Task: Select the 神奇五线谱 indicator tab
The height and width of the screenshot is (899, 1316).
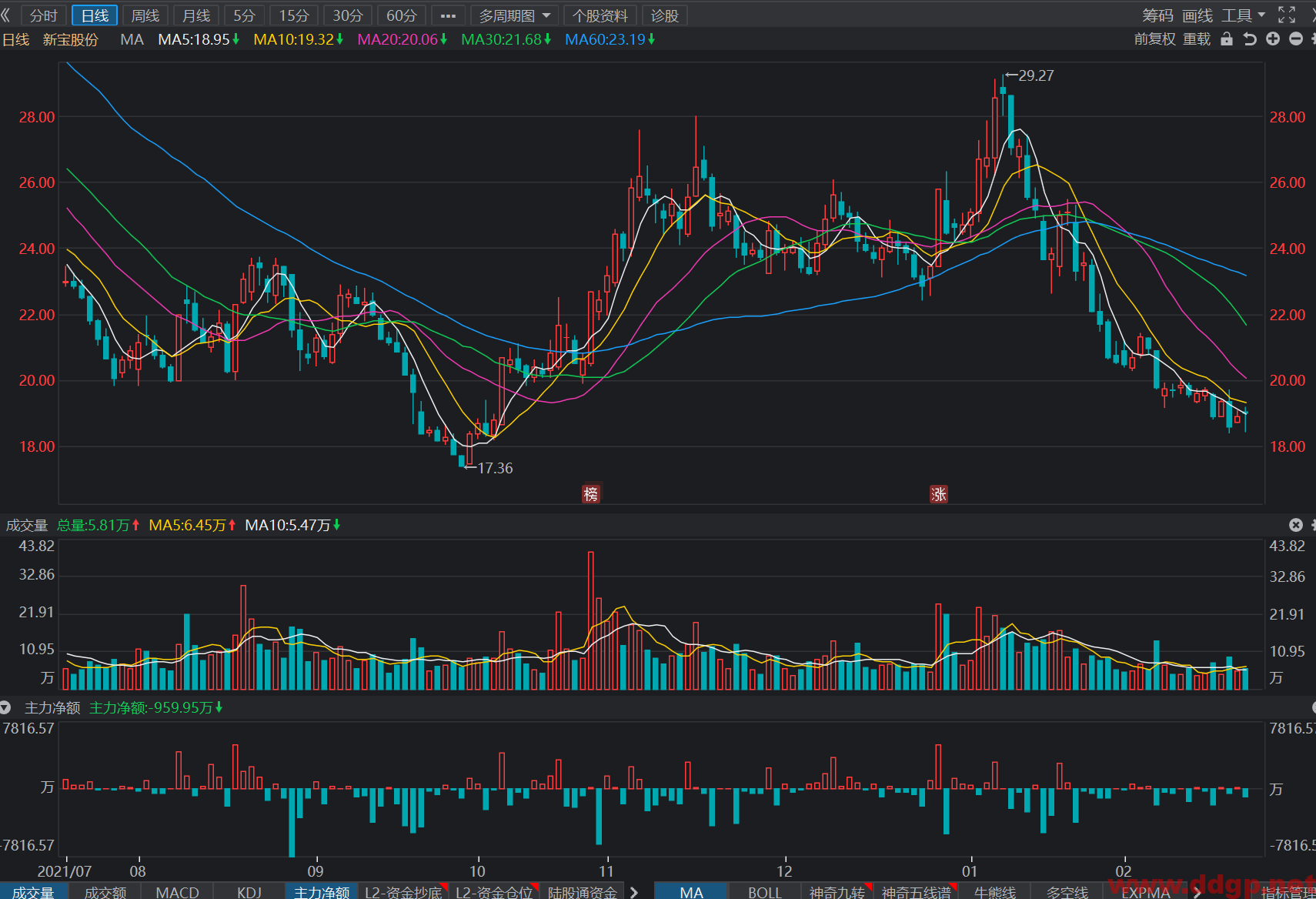Action: [917, 892]
